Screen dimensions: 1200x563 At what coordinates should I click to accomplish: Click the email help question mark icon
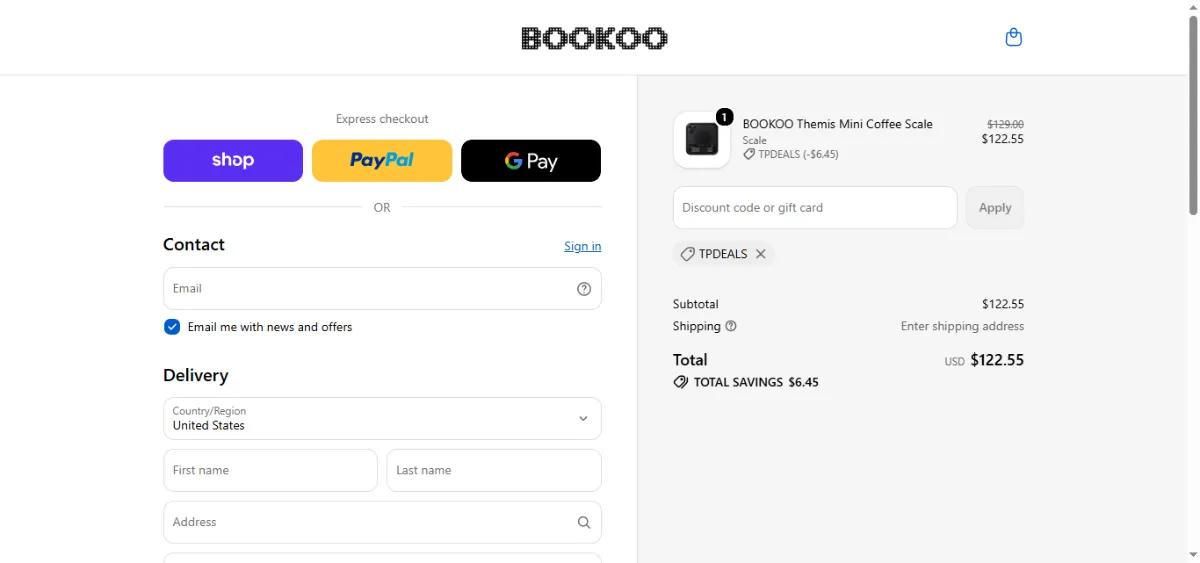(584, 289)
